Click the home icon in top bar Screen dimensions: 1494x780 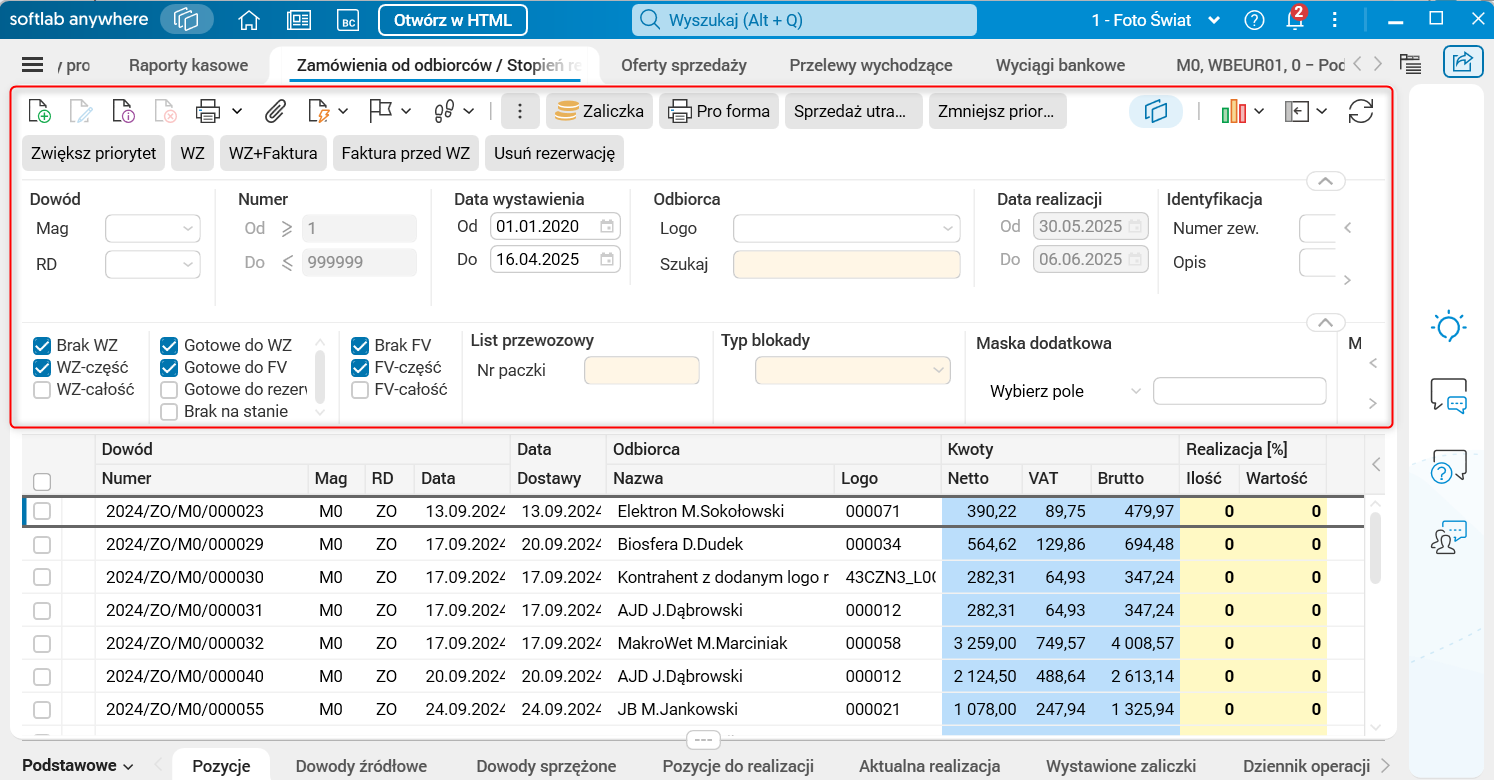tap(249, 20)
